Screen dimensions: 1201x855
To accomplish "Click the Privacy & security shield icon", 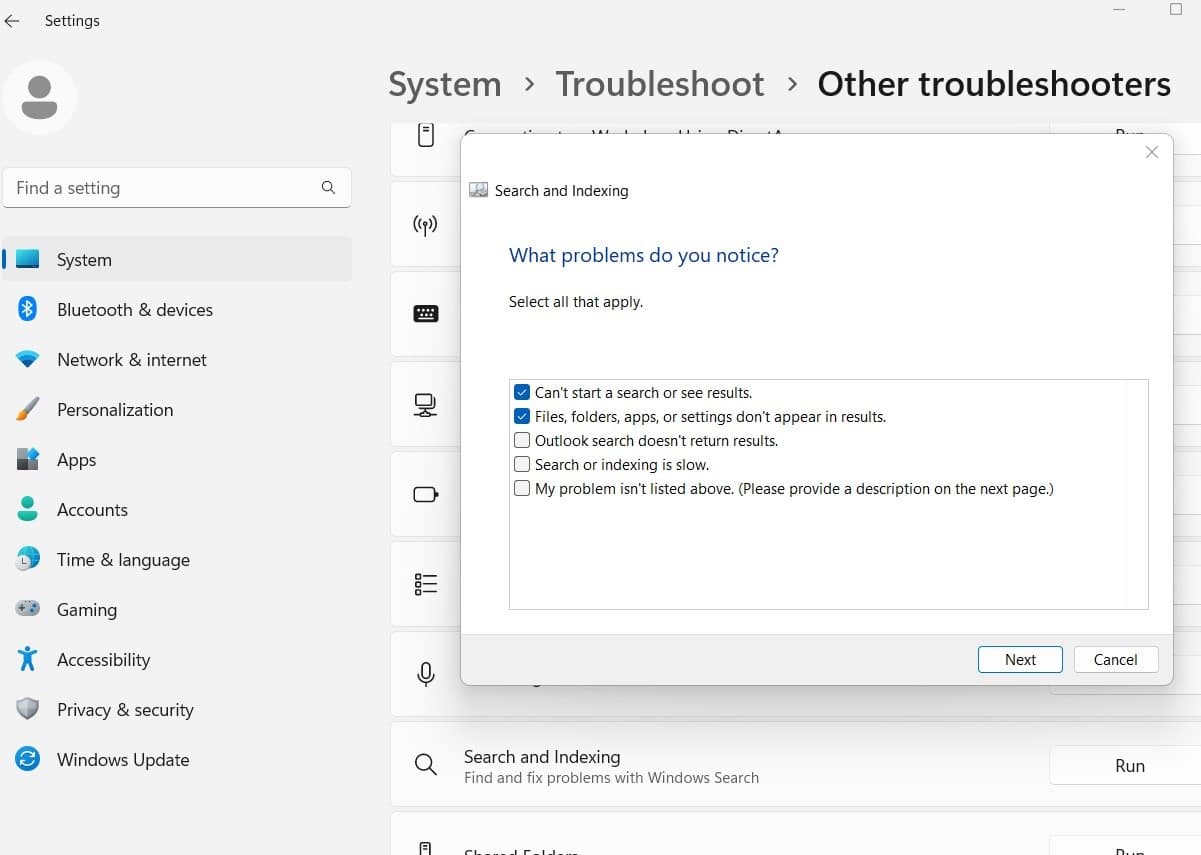I will (28, 709).
